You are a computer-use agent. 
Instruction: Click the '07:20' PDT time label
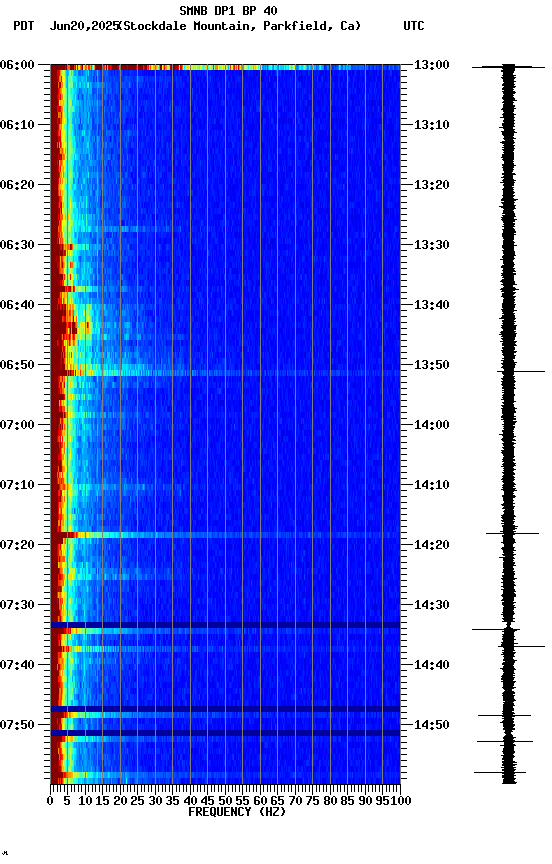click(17, 546)
